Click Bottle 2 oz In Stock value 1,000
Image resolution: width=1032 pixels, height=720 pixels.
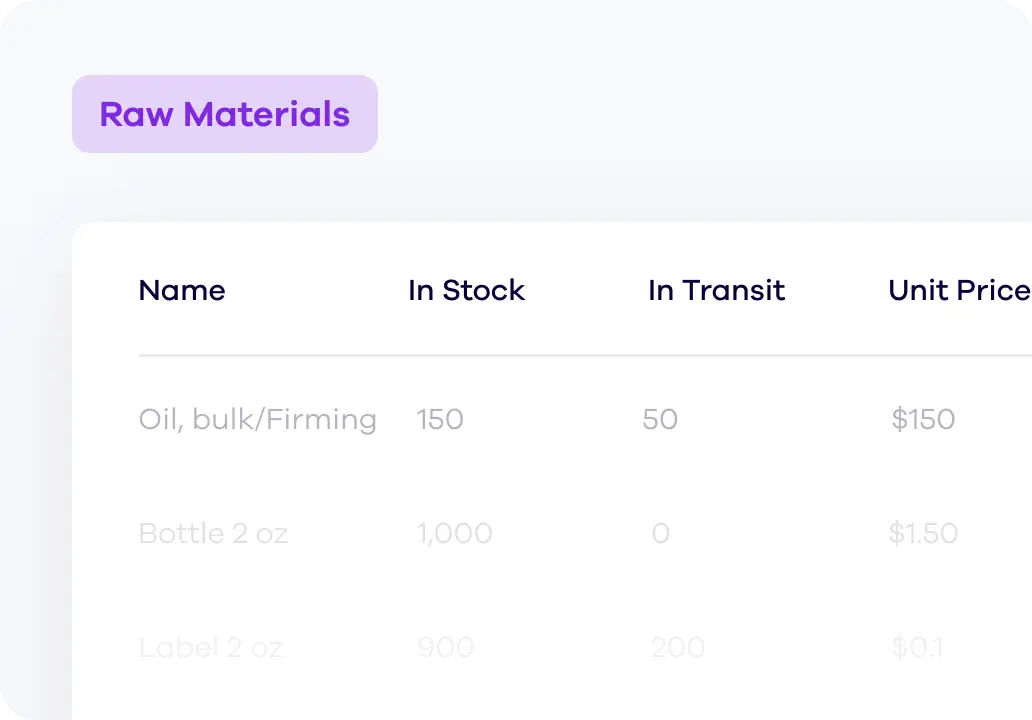(x=454, y=533)
